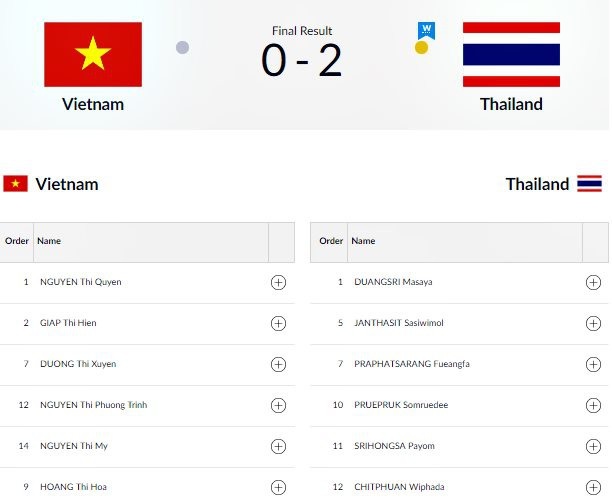Click the HOANG Thi Hoa player name

tap(73, 487)
